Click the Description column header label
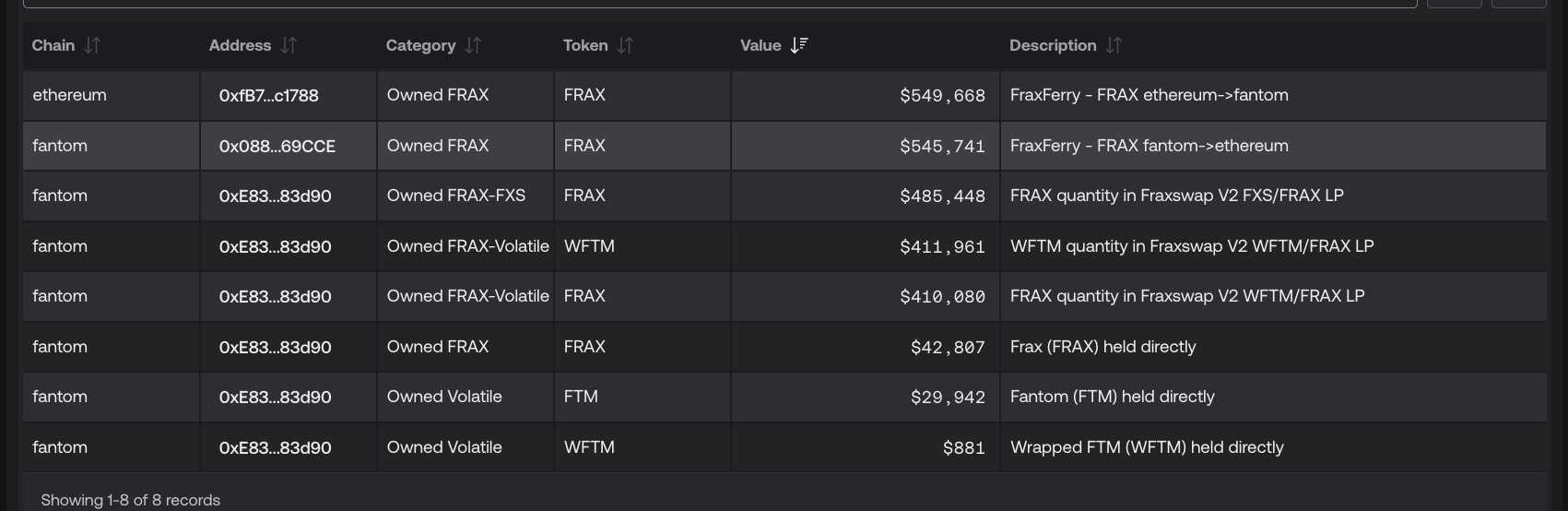The width and height of the screenshot is (1568, 511). 1052,45
